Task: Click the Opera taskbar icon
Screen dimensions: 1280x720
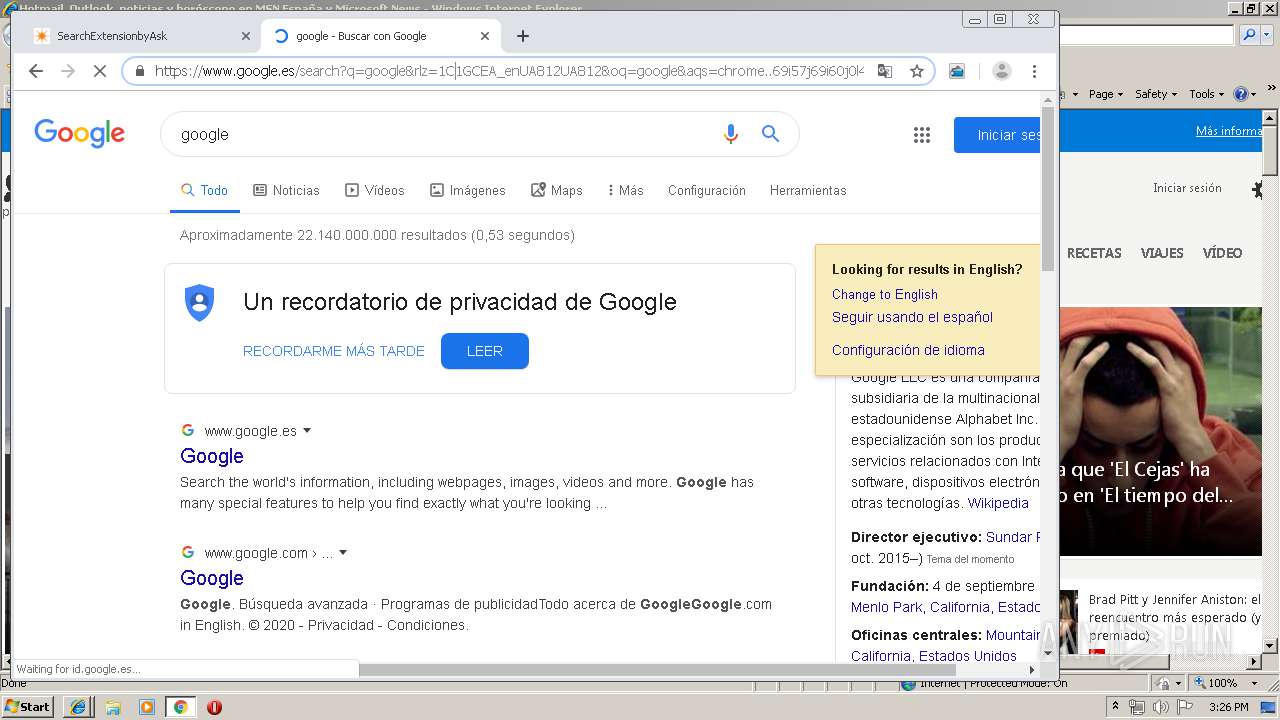Action: point(214,707)
